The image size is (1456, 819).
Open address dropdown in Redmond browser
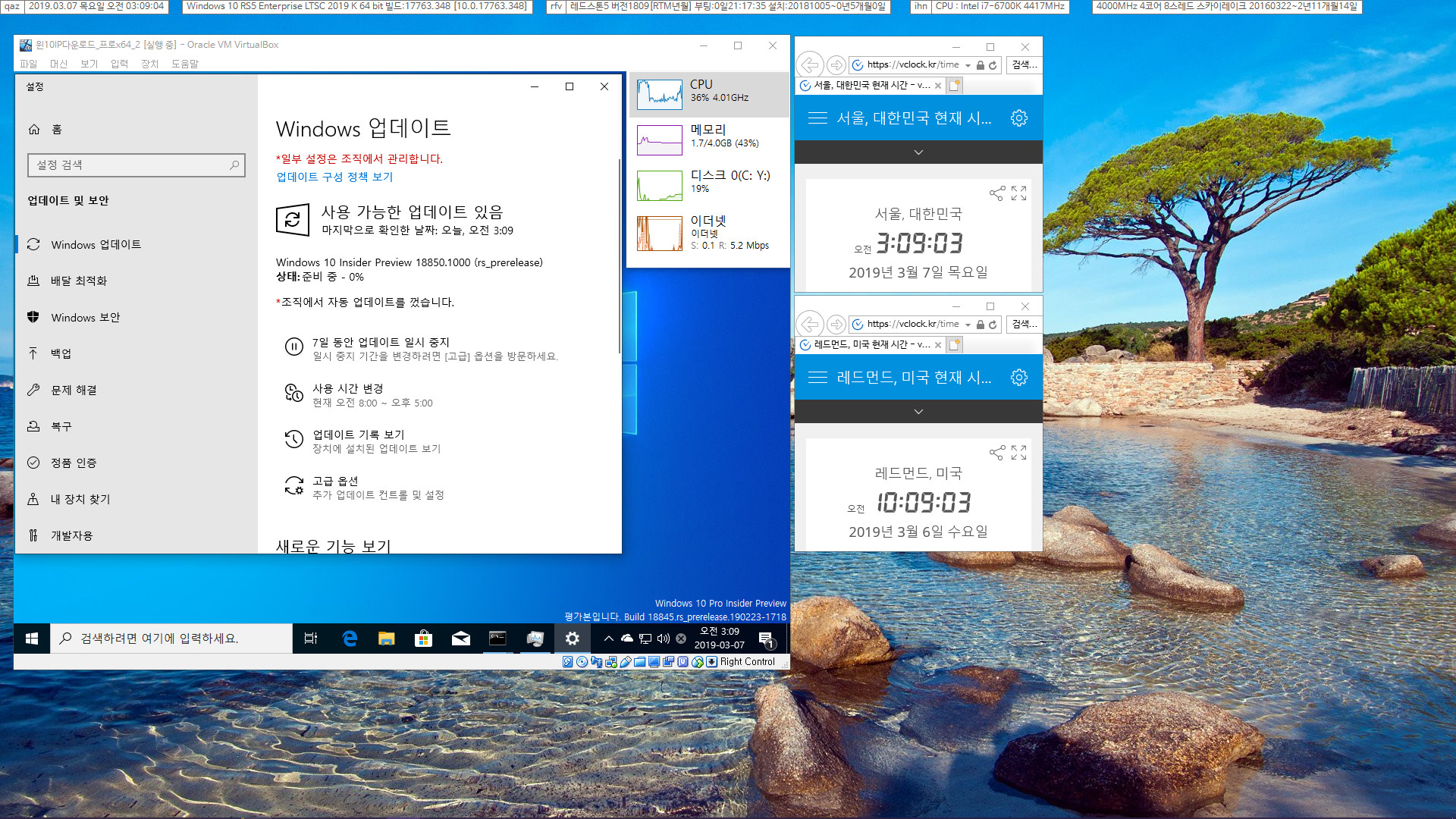(968, 325)
